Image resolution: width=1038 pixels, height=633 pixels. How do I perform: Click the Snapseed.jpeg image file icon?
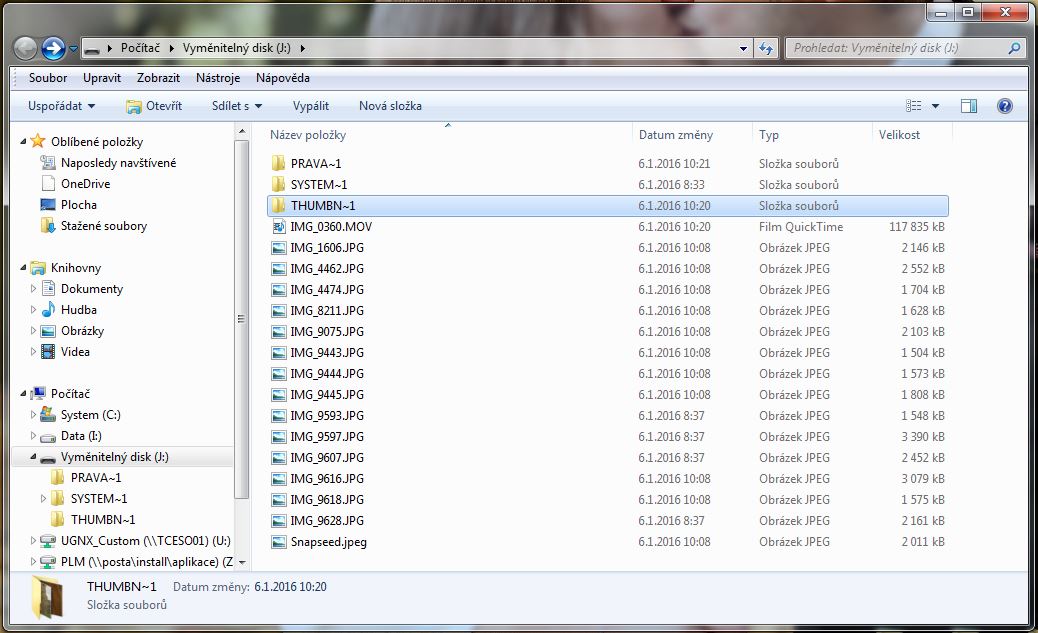tap(278, 542)
